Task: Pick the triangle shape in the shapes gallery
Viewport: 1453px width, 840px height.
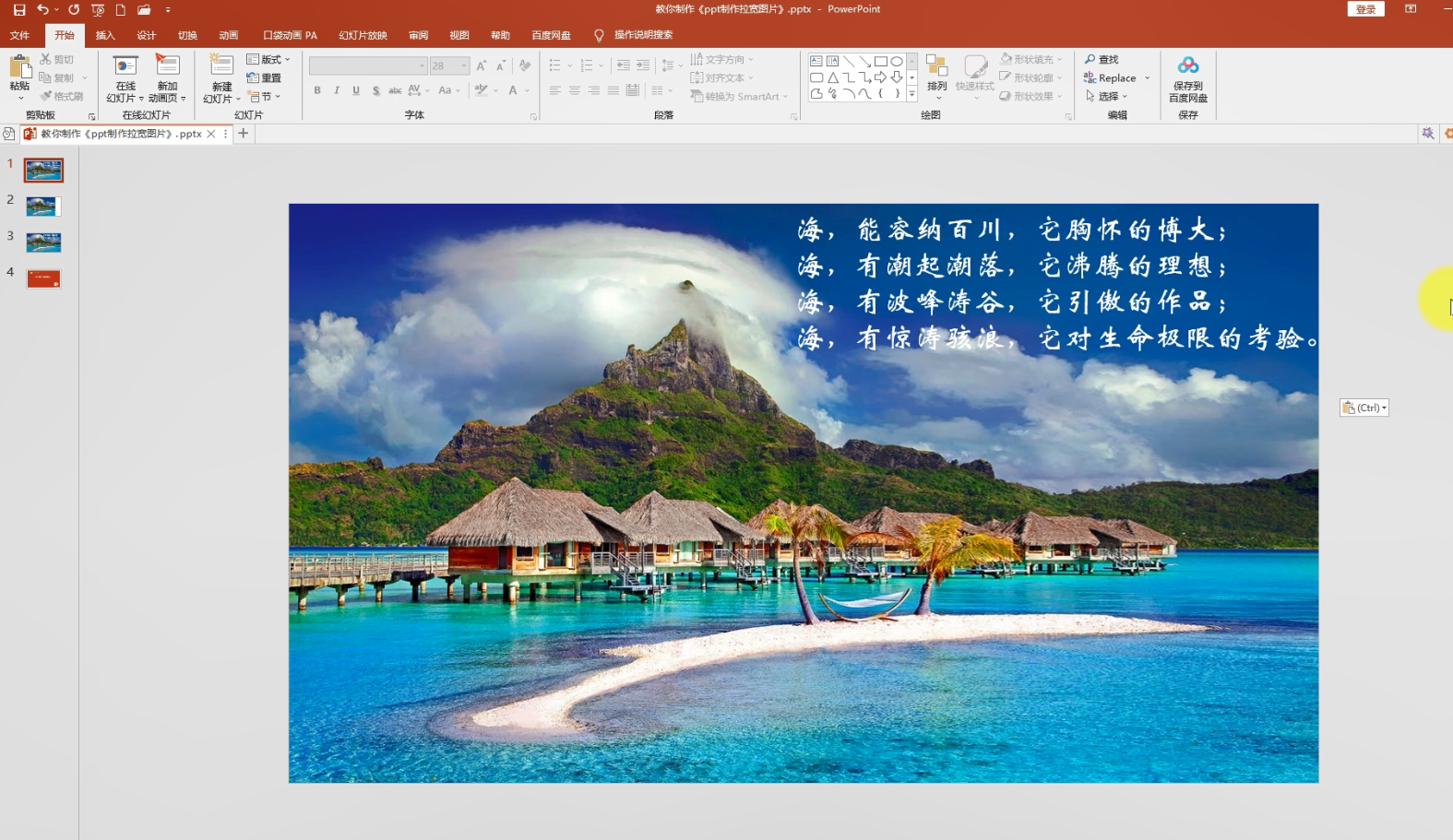Action: pyautogui.click(x=832, y=77)
